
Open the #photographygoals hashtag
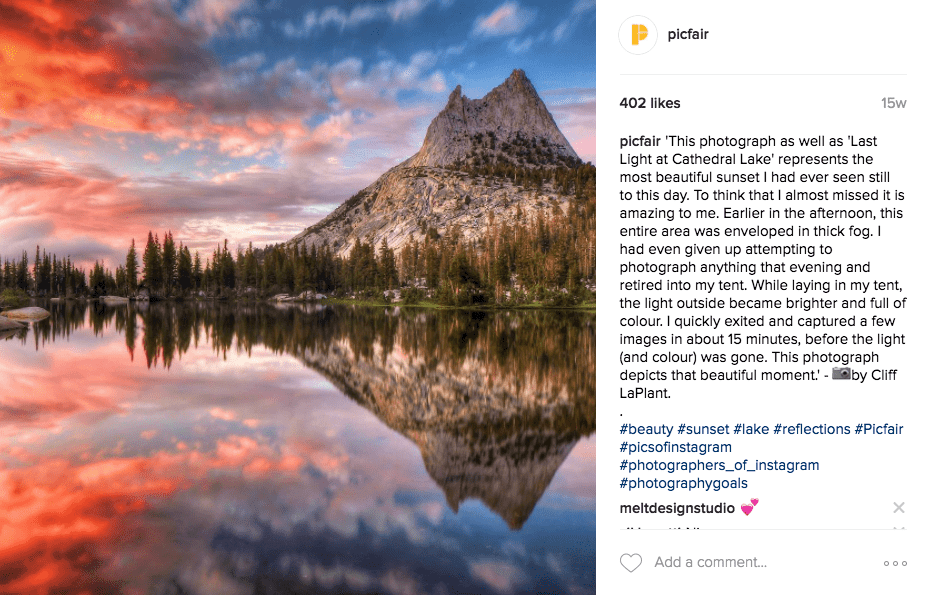pyautogui.click(x=683, y=483)
